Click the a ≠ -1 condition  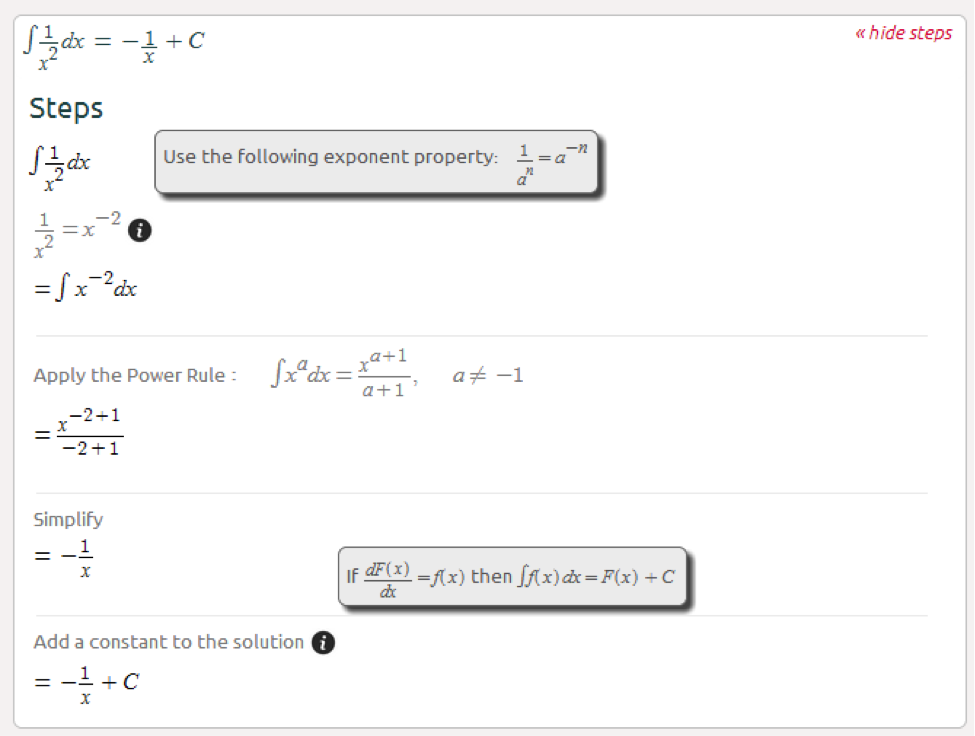(x=488, y=375)
